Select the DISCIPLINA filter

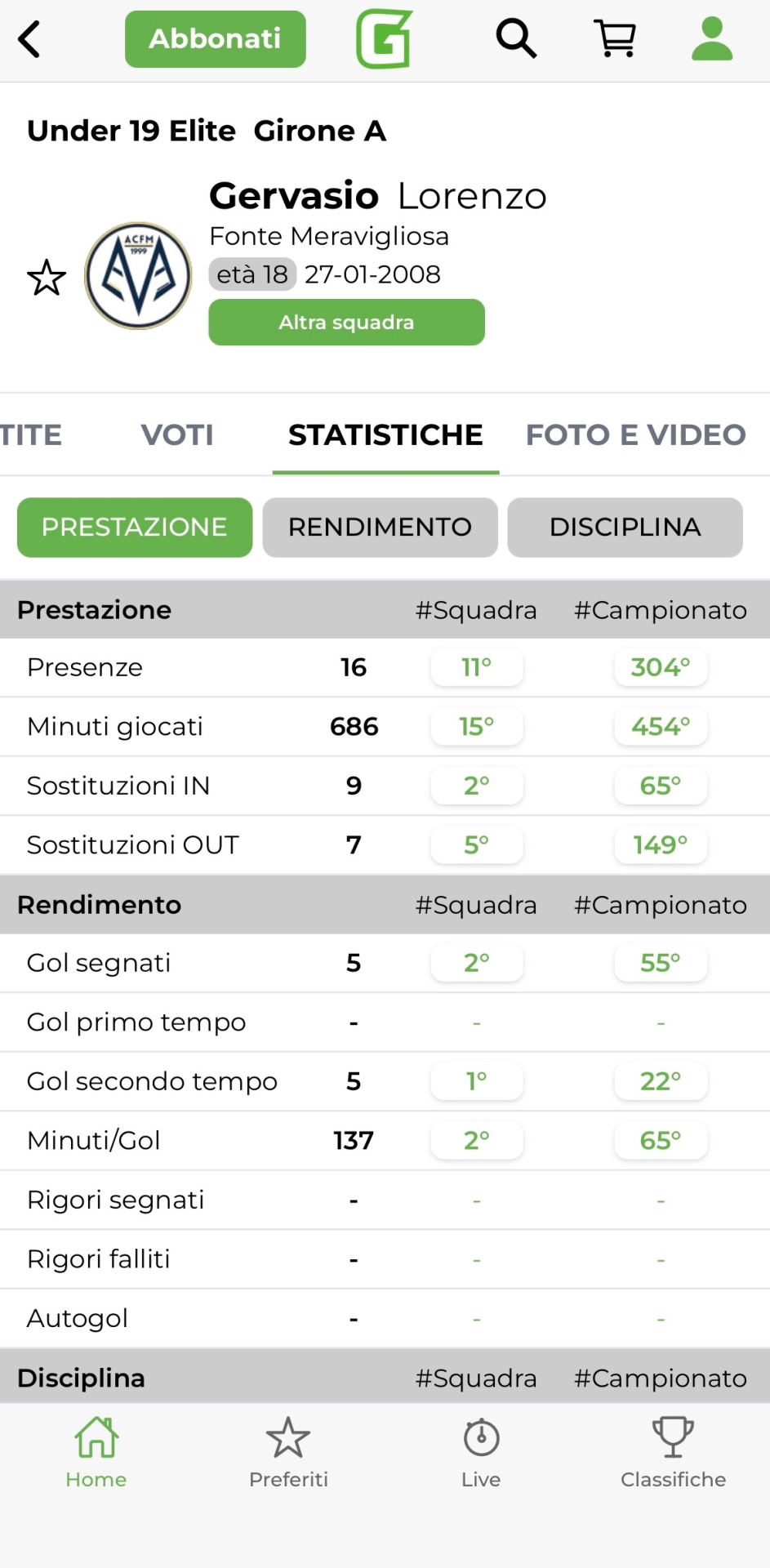click(x=625, y=528)
